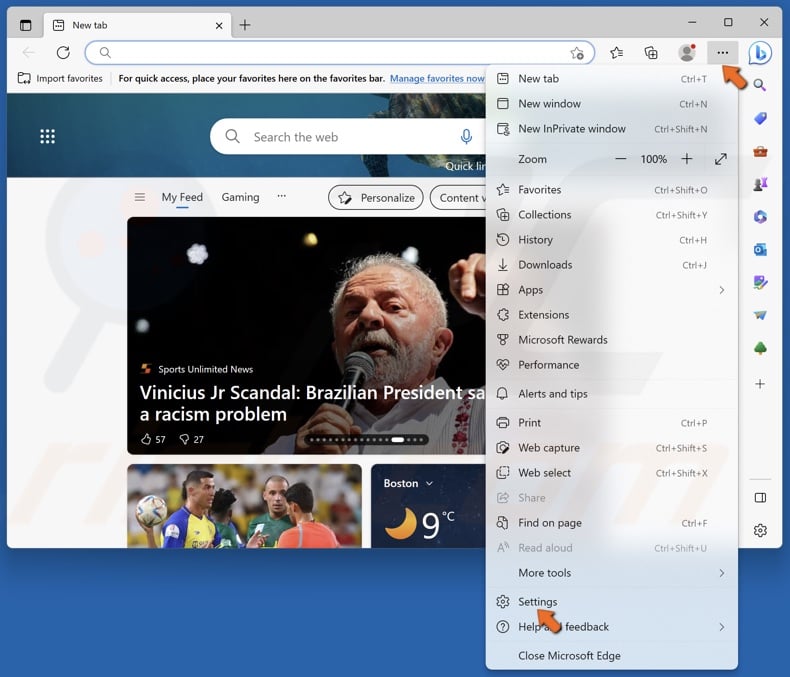790x677 pixels.
Task: Expand the More tools submenu
Action: point(612,573)
